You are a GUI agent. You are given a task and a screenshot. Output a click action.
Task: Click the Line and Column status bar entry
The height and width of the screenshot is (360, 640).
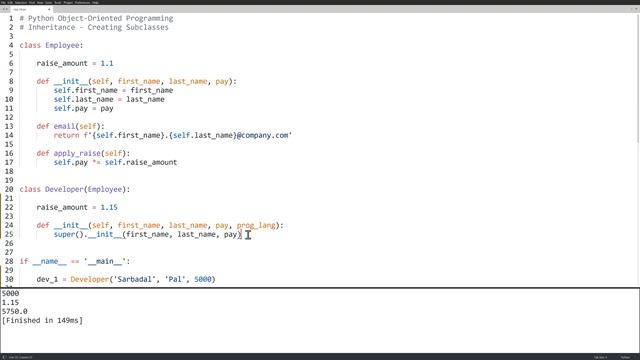coord(20,357)
